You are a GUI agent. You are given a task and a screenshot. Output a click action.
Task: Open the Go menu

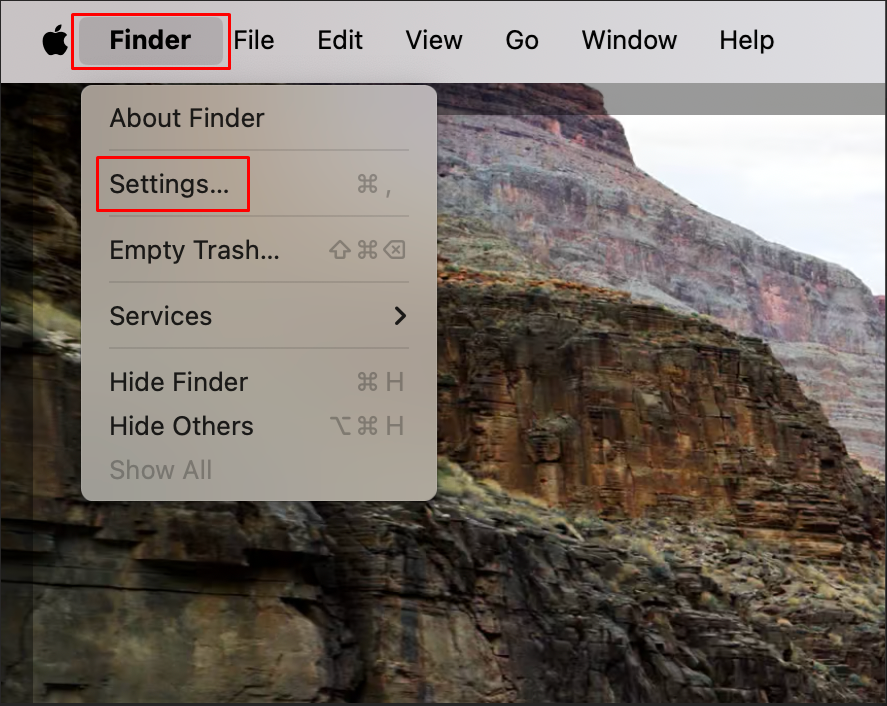[522, 40]
